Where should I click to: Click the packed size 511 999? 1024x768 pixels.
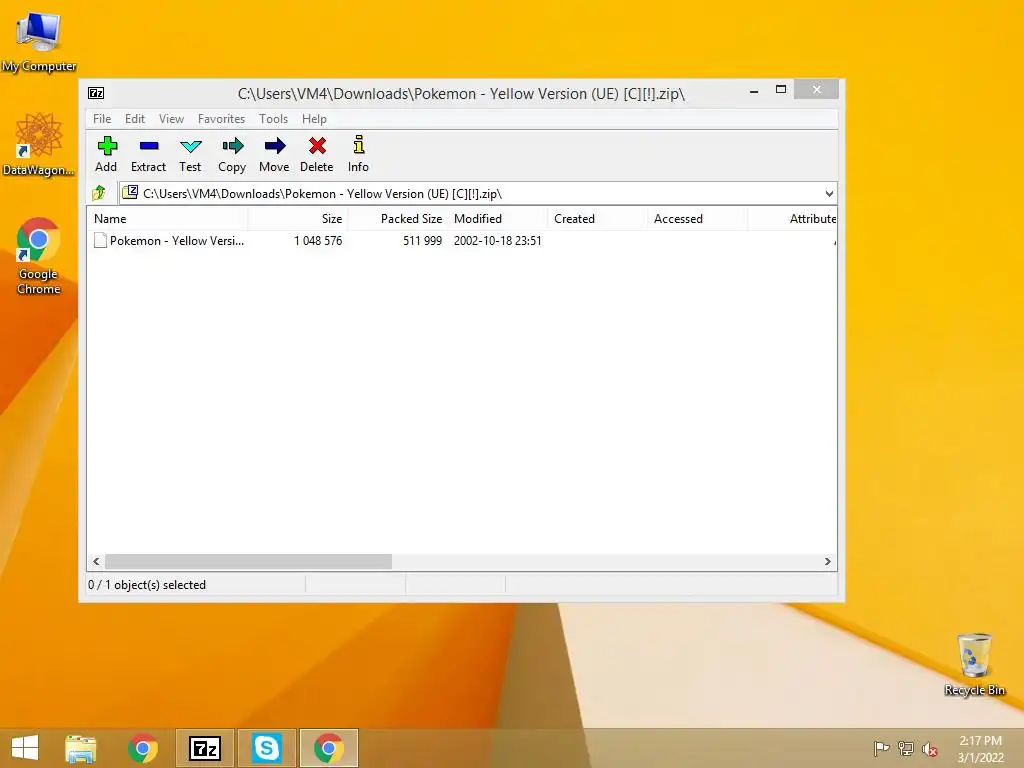(423, 240)
